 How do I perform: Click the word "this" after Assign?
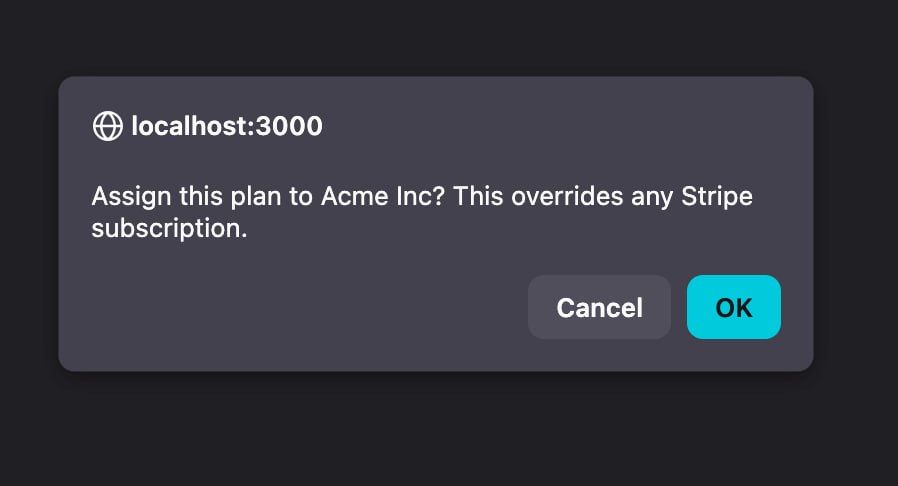tap(200, 196)
